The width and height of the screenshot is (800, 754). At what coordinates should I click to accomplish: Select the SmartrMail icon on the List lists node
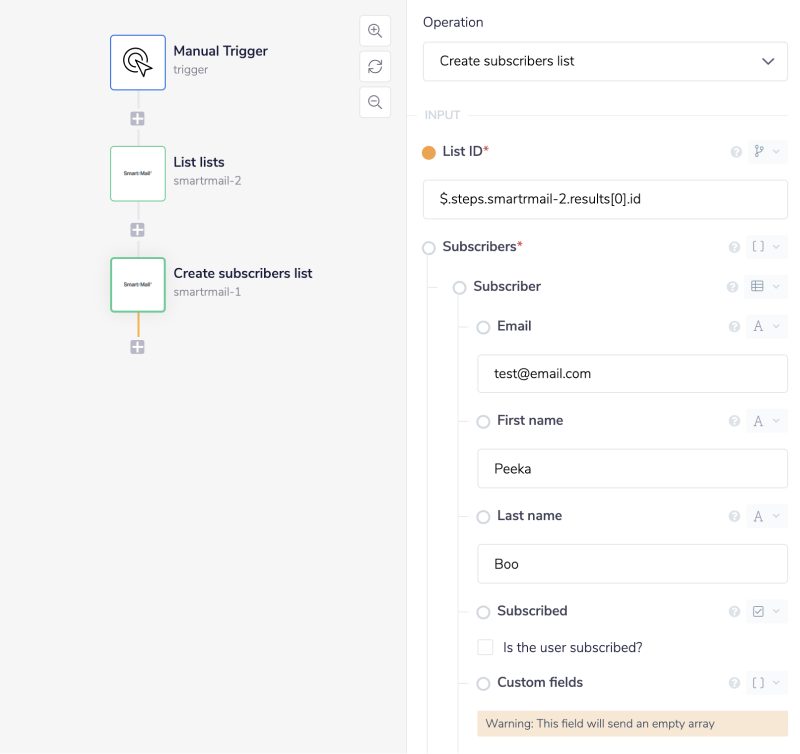(137, 173)
